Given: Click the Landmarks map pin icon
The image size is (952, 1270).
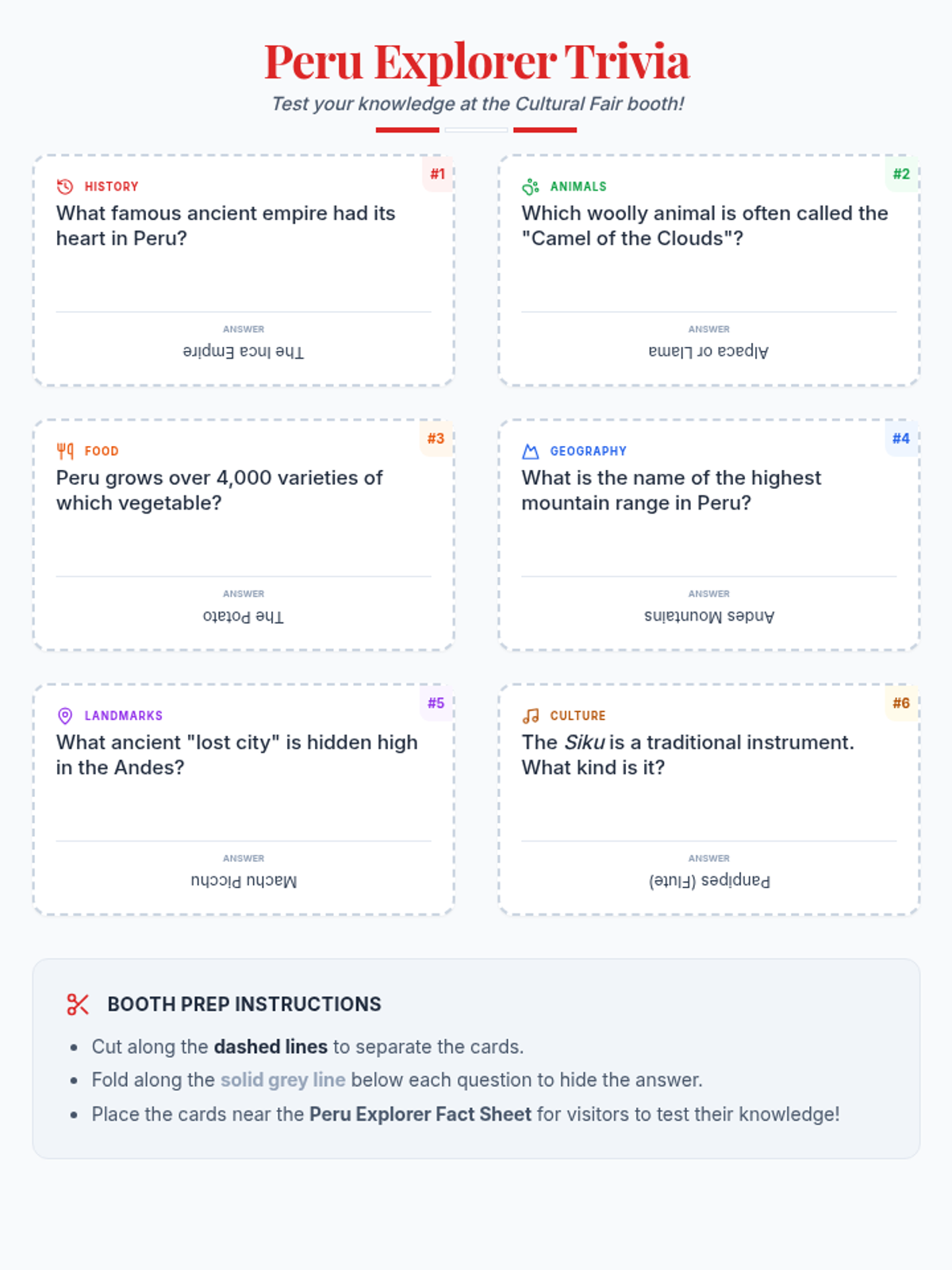Looking at the screenshot, I should 65,715.
